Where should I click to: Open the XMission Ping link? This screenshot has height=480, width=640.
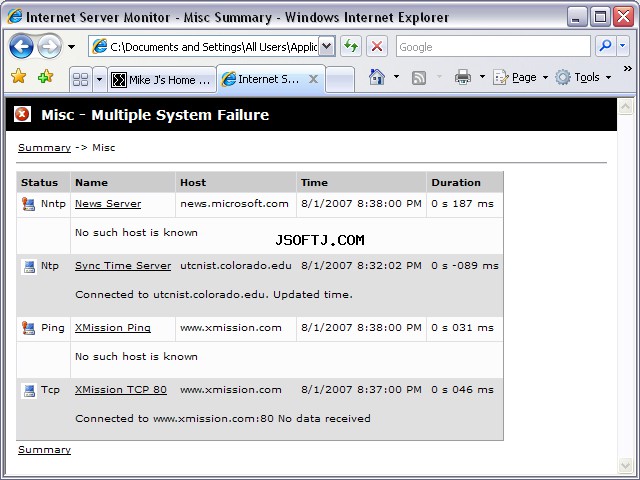point(113,328)
